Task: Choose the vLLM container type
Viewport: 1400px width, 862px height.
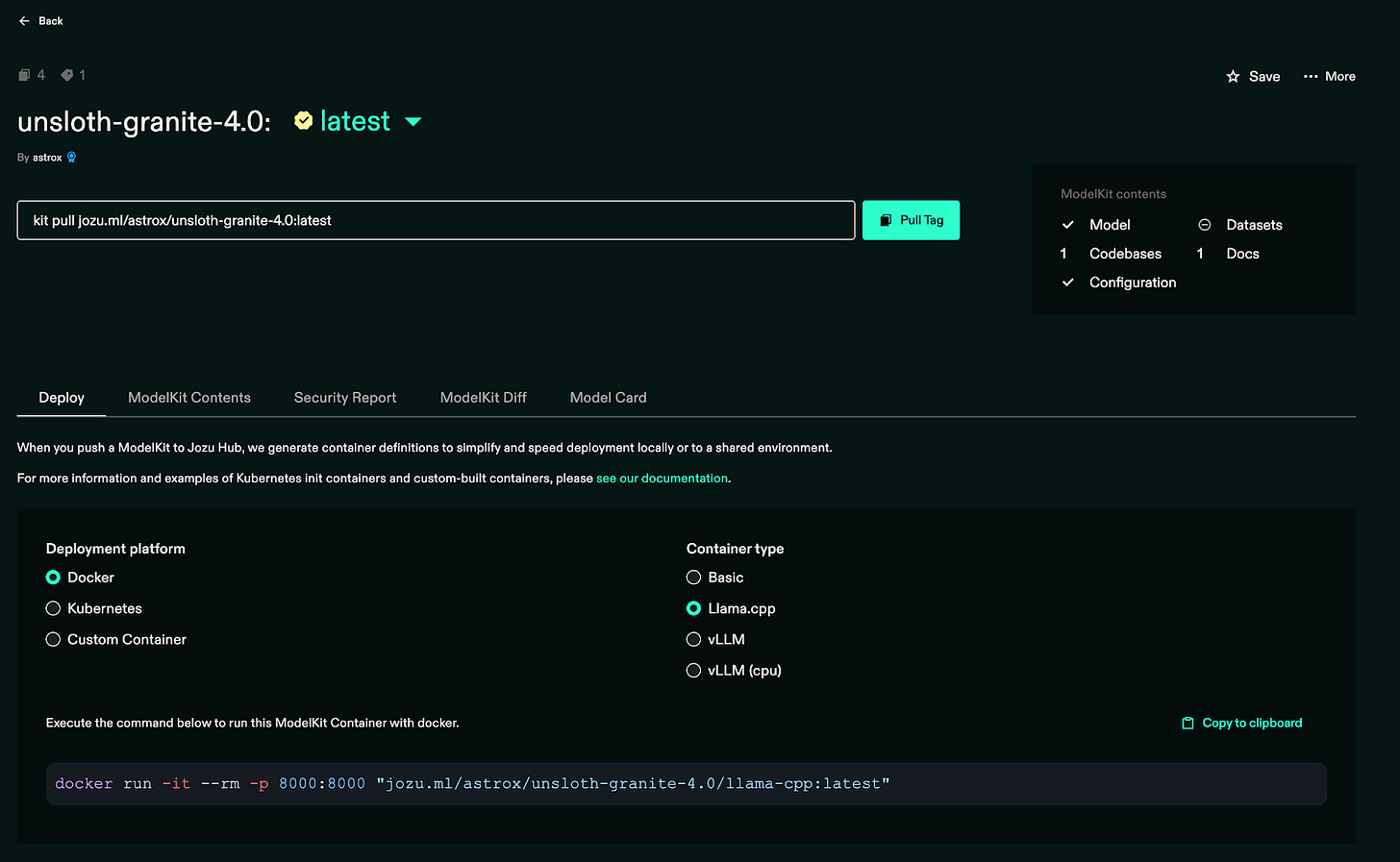Action: tap(693, 639)
